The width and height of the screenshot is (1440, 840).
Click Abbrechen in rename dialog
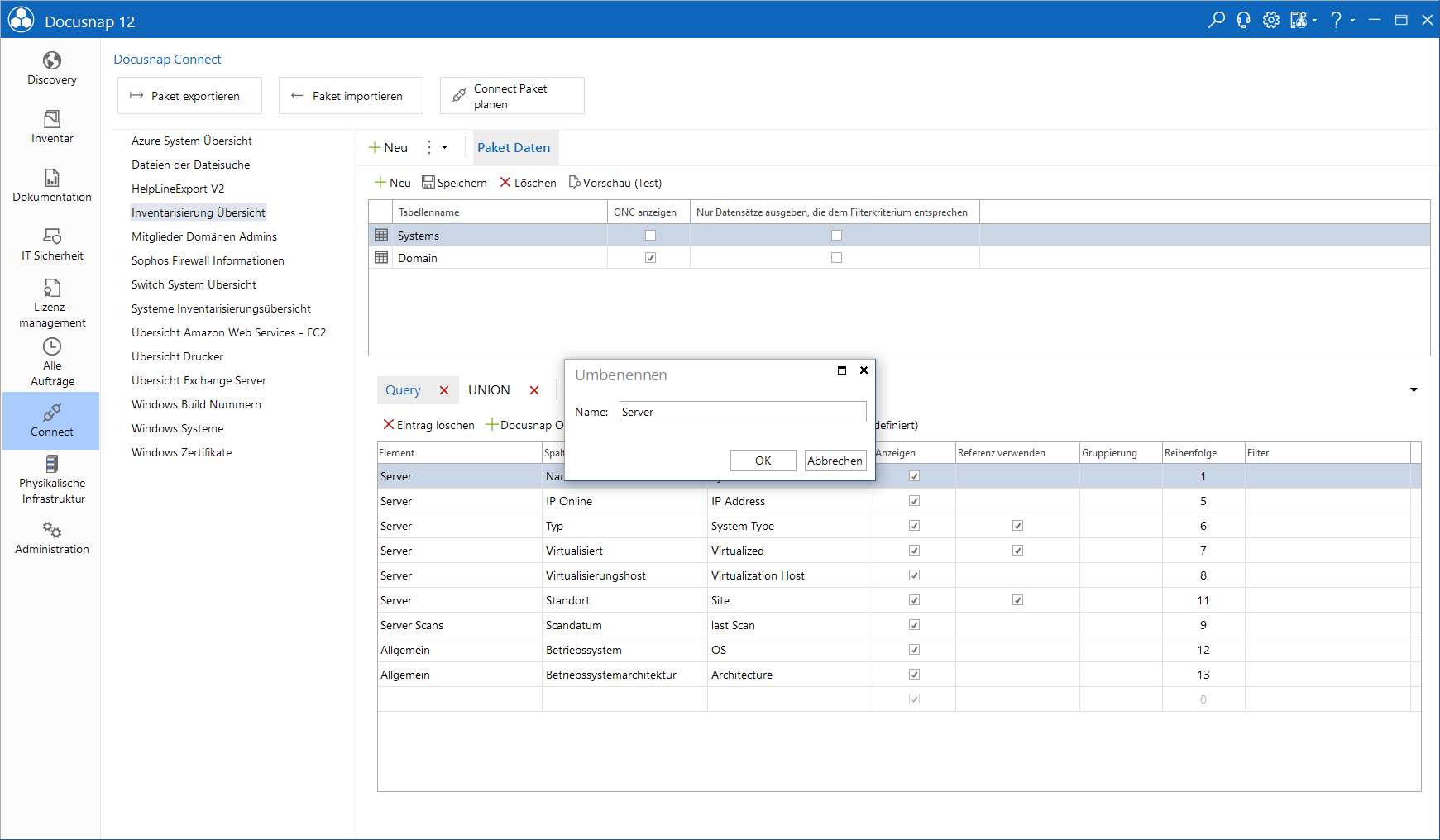(x=835, y=461)
